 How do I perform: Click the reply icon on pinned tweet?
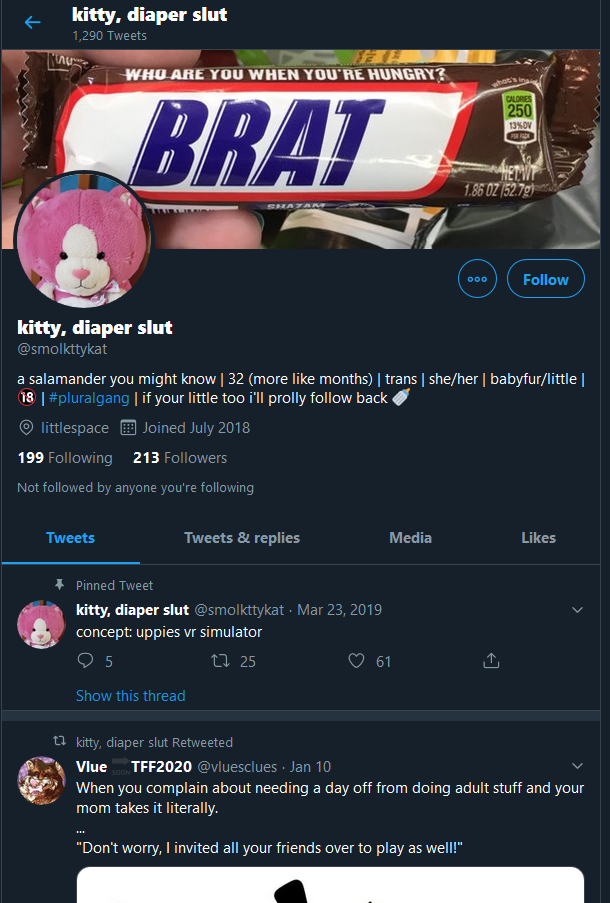pos(85,661)
